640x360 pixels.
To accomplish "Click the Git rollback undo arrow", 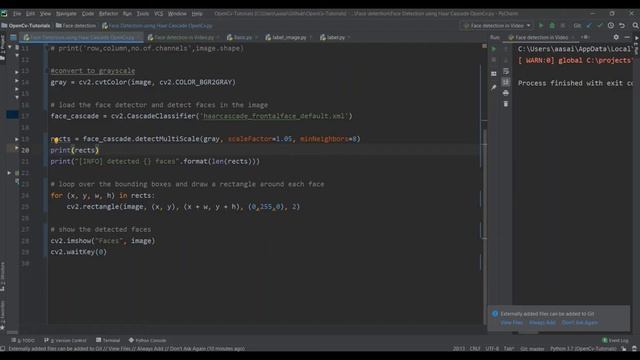I will click(622, 25).
